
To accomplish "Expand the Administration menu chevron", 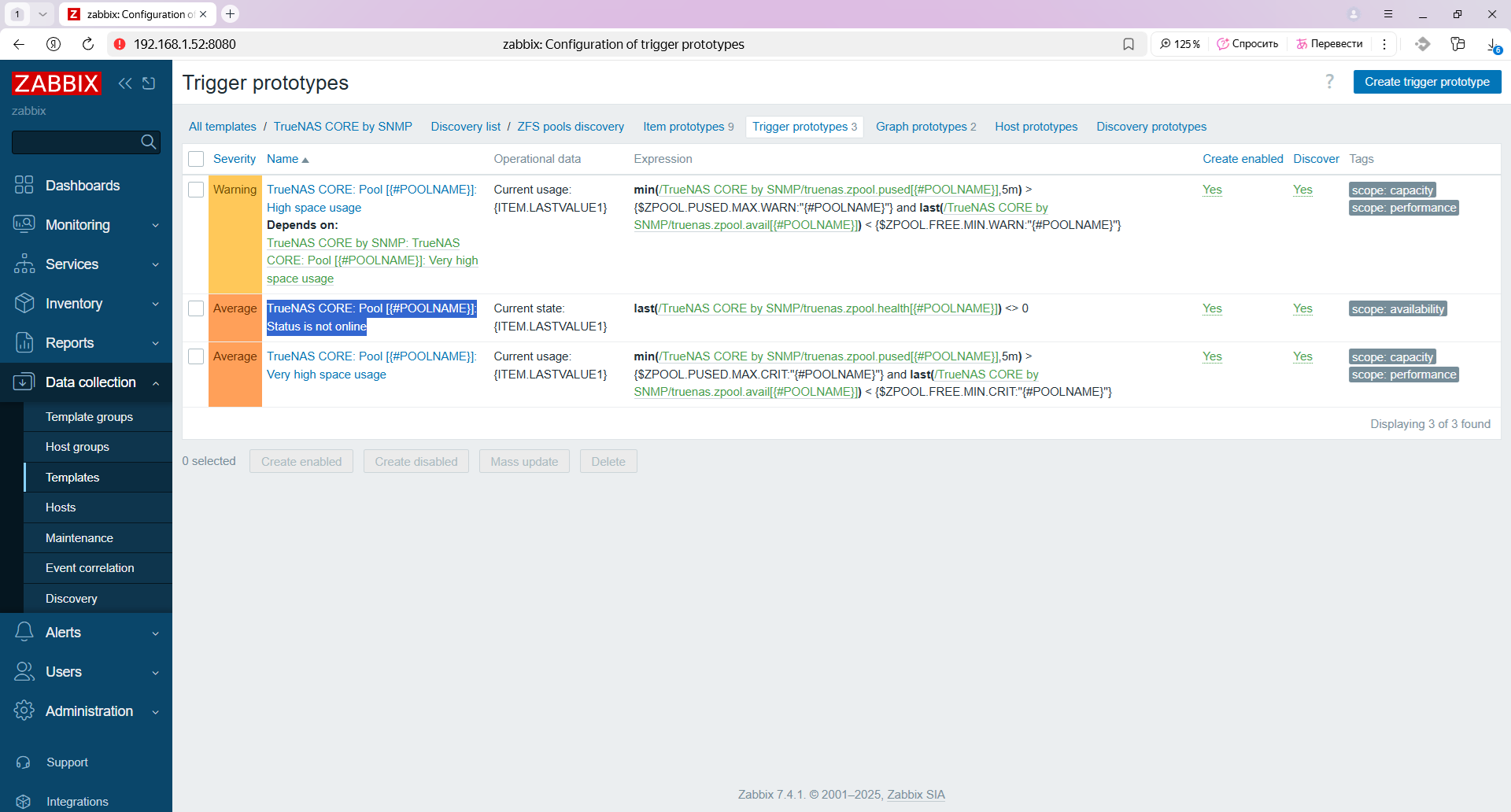I will tap(156, 711).
